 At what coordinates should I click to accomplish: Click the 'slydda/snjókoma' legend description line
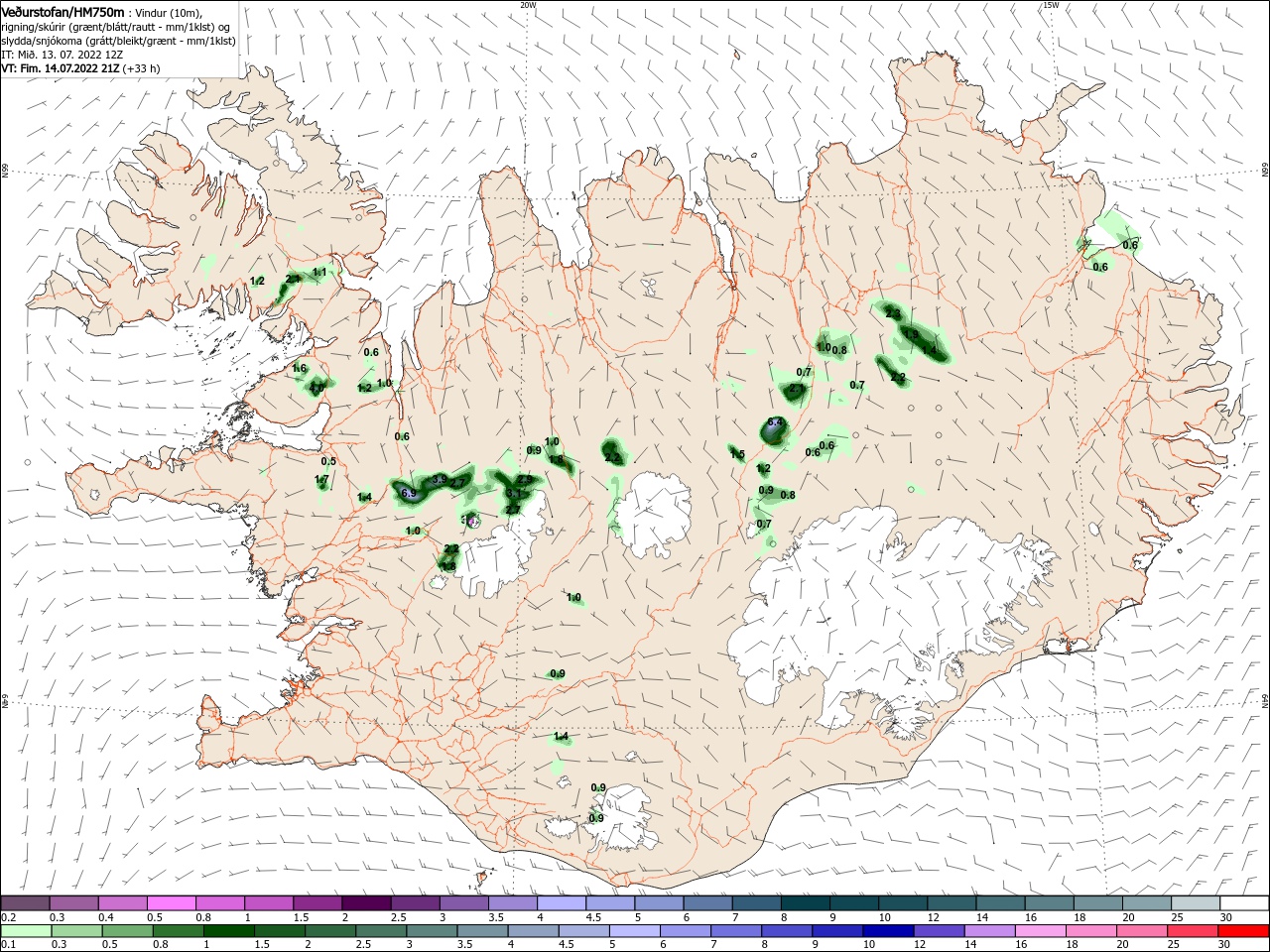pyautogui.click(x=117, y=41)
